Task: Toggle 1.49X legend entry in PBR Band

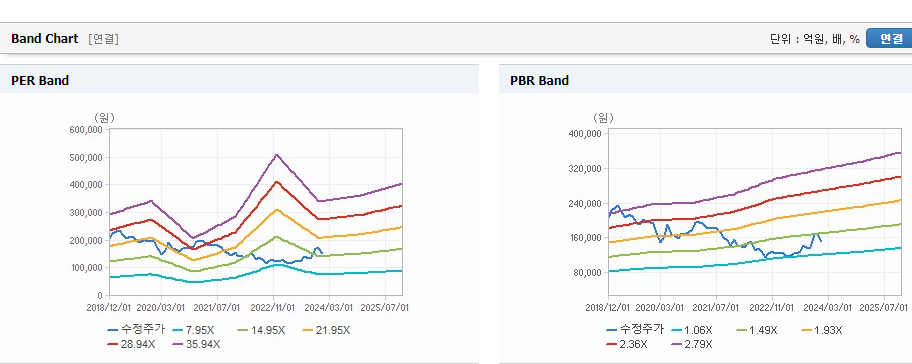Action: point(756,330)
